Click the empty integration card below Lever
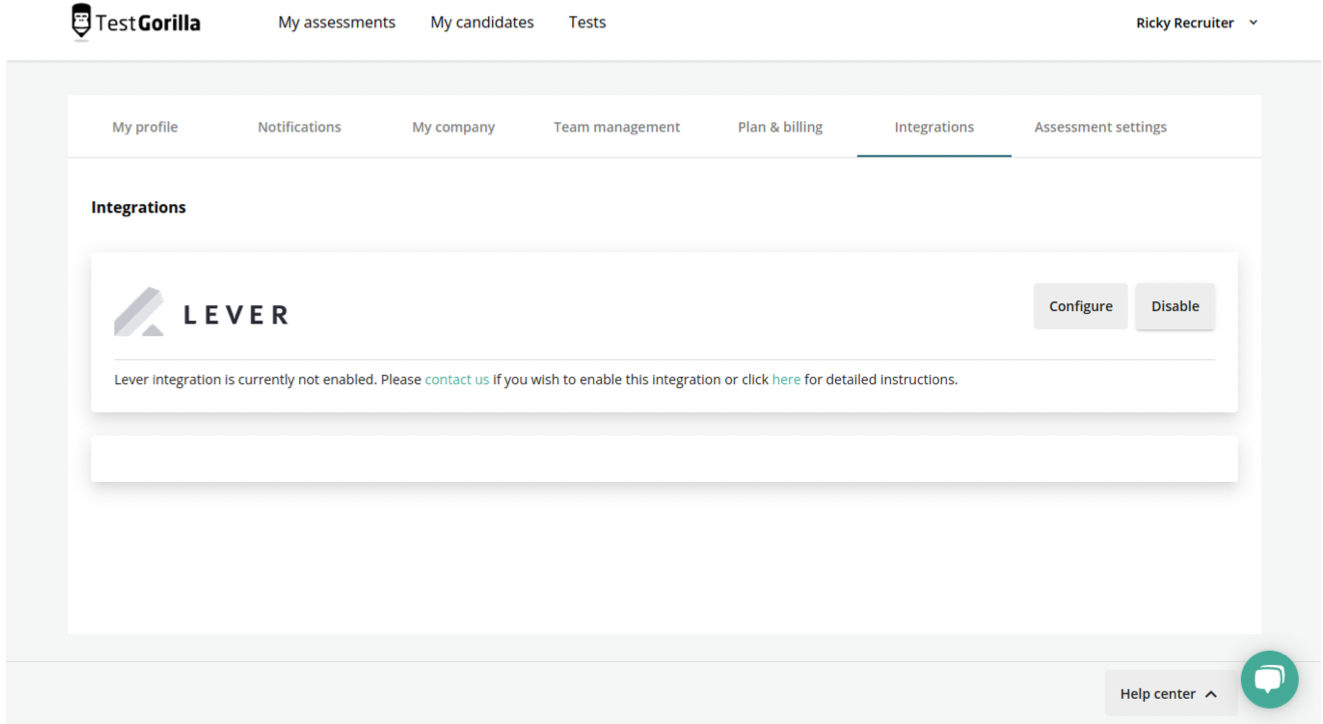 pyautogui.click(x=663, y=458)
